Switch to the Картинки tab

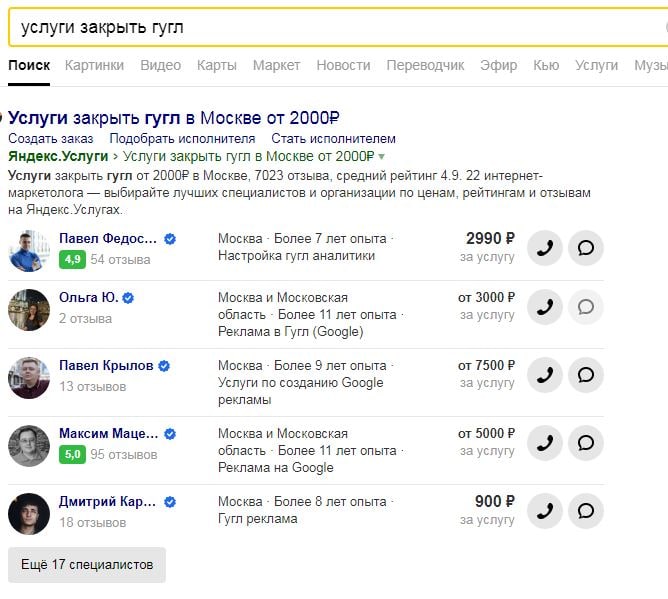(x=94, y=65)
